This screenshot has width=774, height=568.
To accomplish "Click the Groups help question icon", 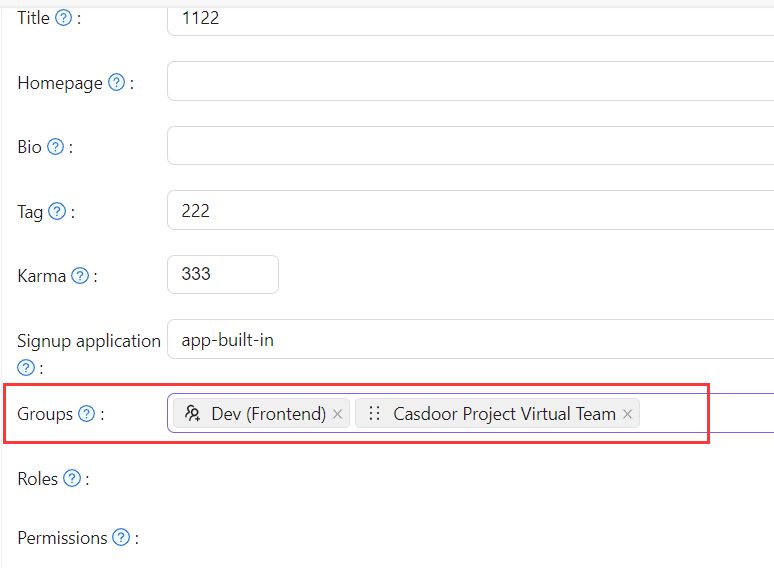I will 87,414.
